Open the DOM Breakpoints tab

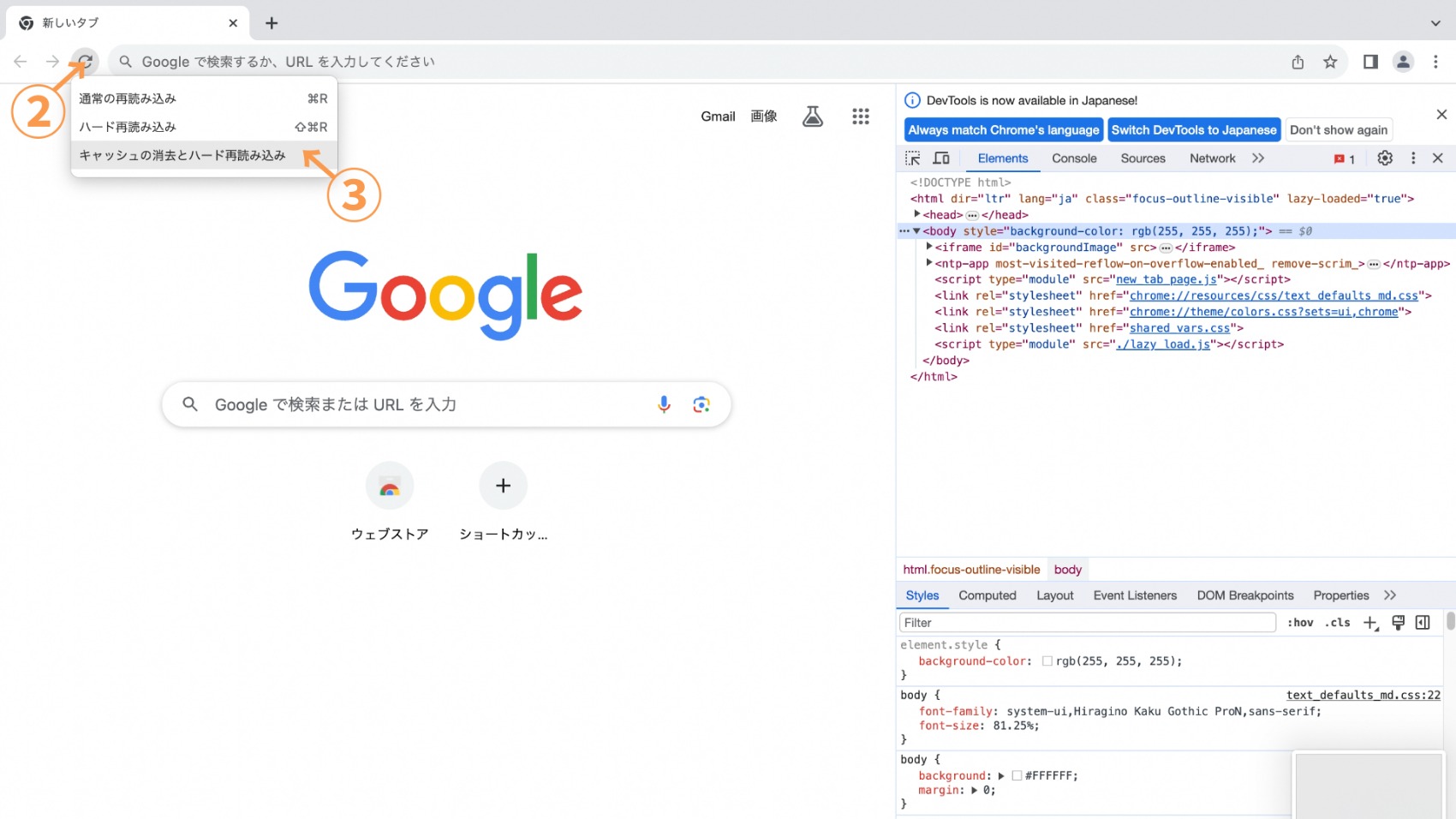1245,595
